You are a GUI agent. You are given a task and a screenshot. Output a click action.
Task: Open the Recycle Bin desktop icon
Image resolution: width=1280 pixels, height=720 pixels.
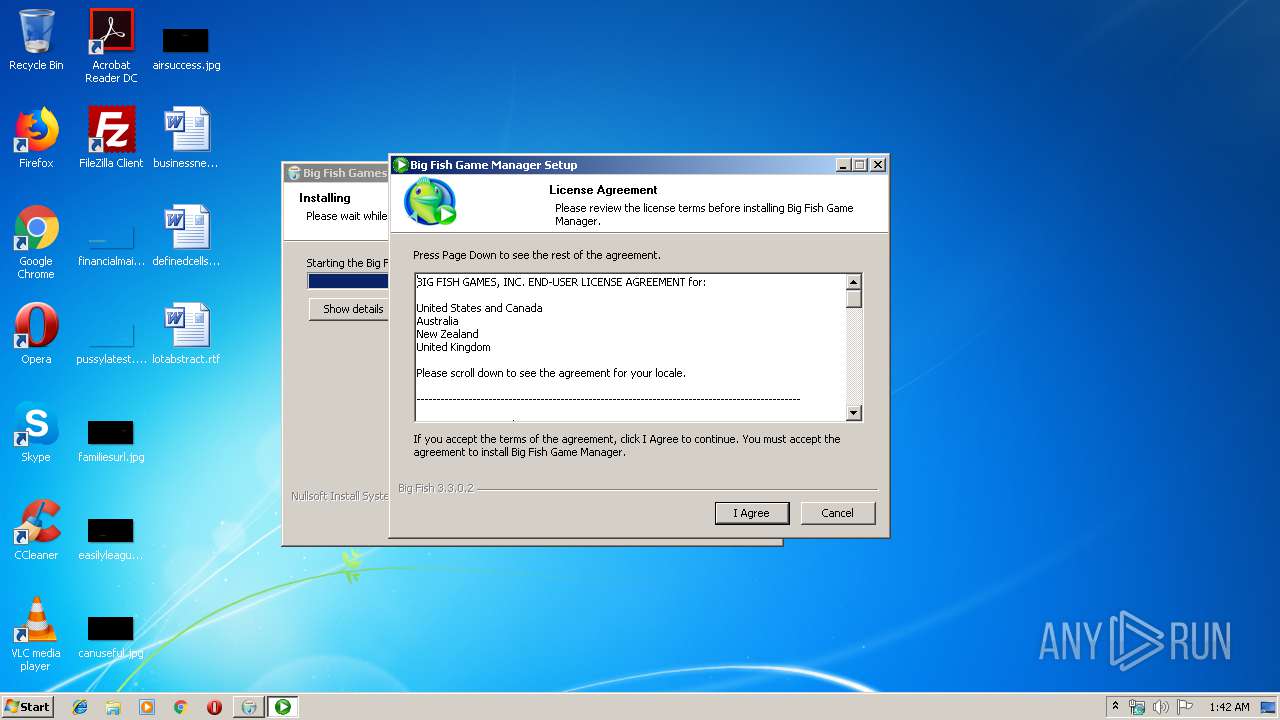[x=36, y=41]
